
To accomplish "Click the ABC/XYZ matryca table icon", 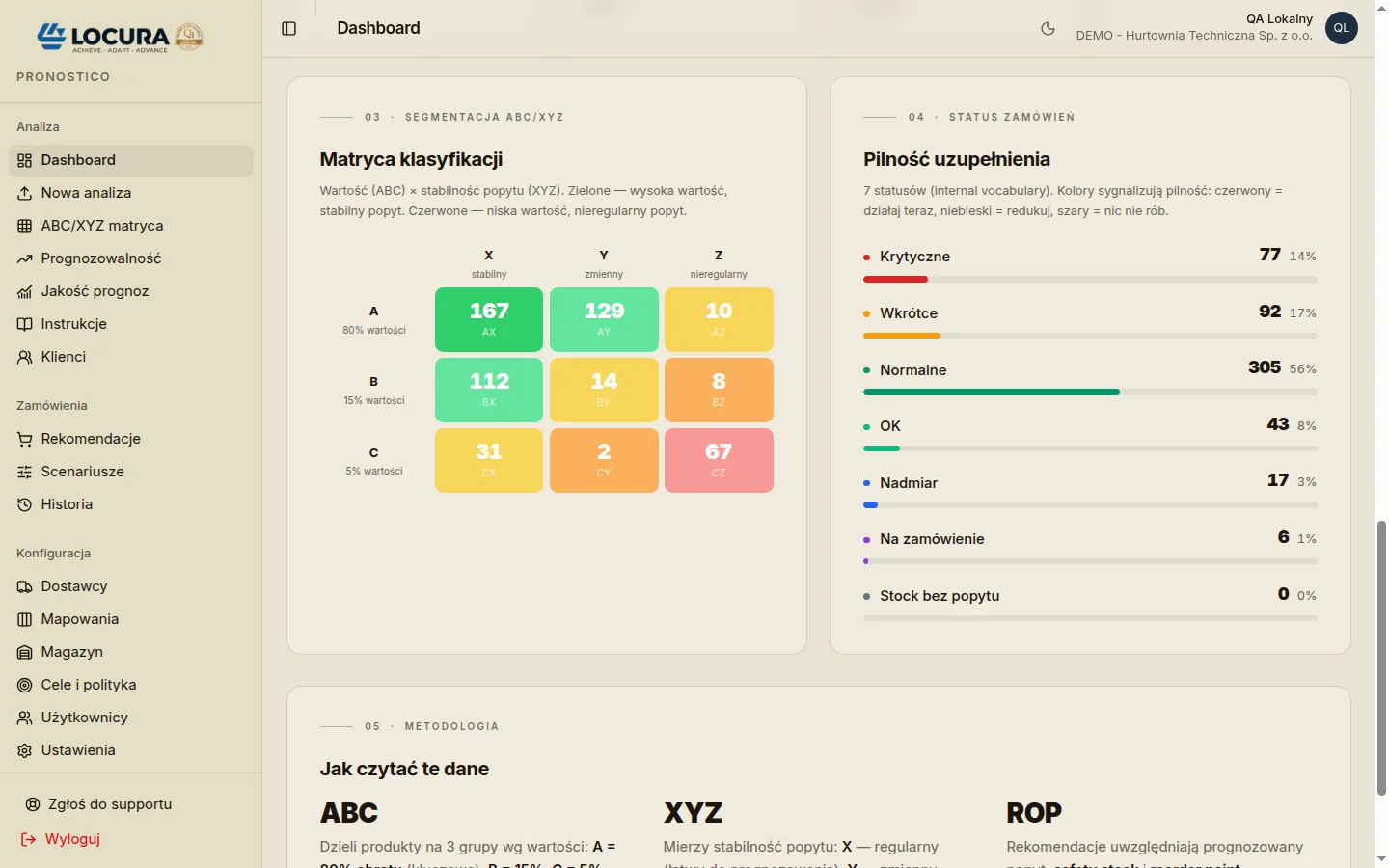I will [25, 226].
